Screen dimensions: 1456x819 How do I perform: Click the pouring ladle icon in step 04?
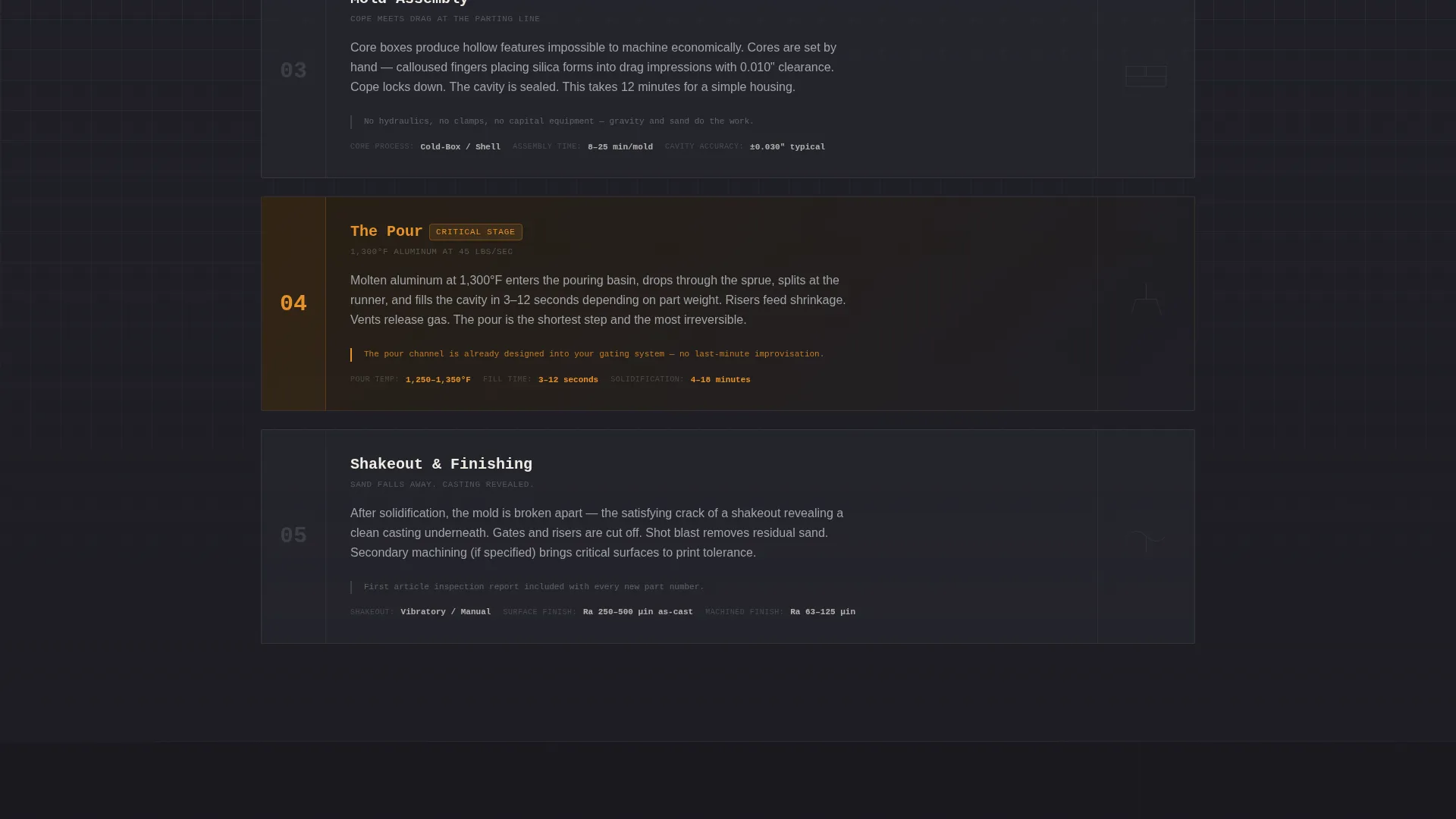tap(1146, 299)
